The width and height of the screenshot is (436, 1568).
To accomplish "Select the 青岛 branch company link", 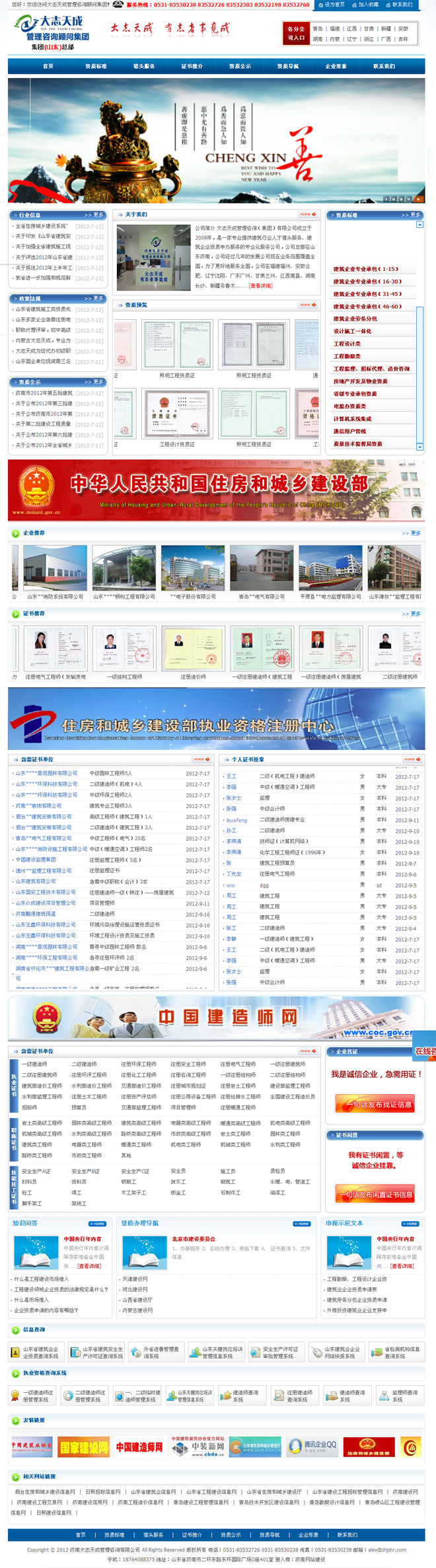I will coord(318,29).
